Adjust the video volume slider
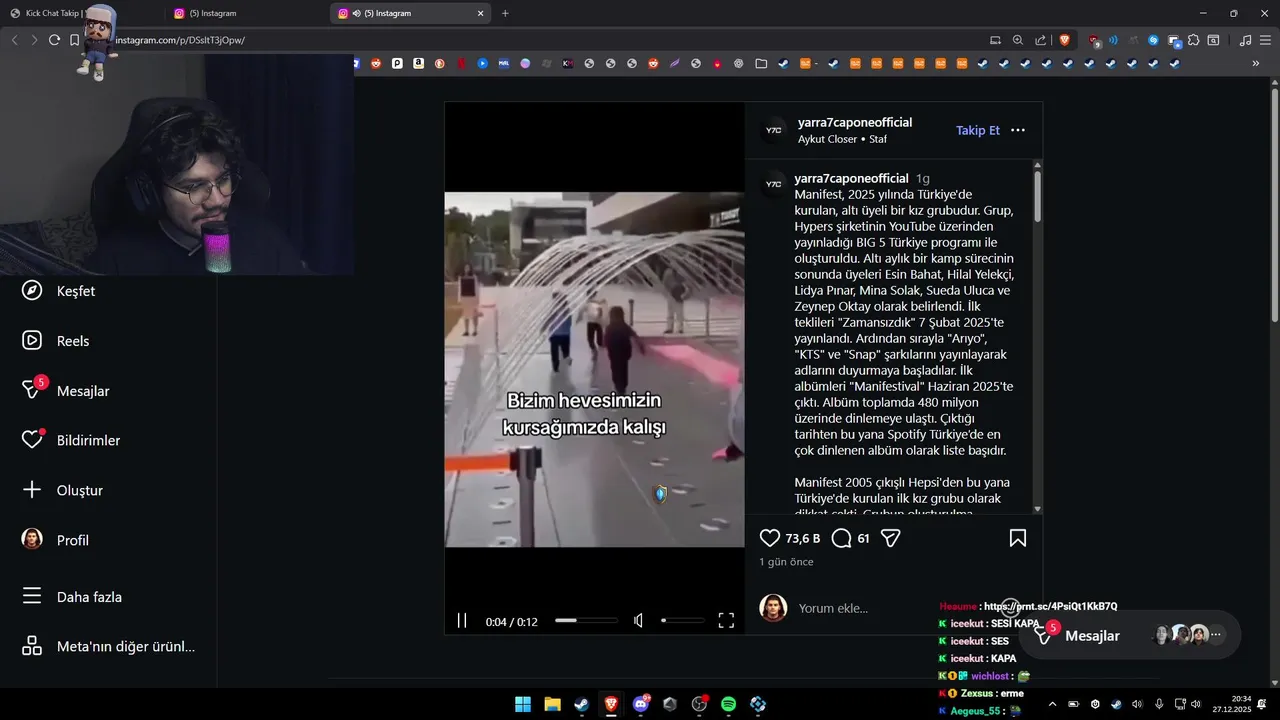 [683, 620]
